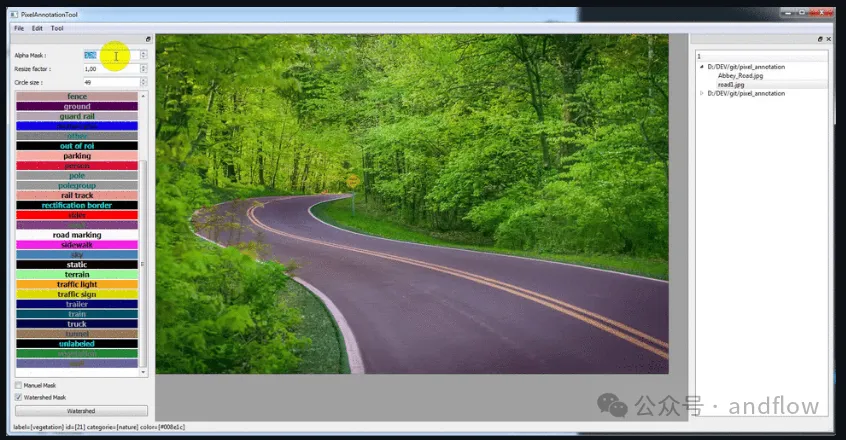This screenshot has width=846, height=440.
Task: Close the right file browser panel
Action: [x=828, y=39]
